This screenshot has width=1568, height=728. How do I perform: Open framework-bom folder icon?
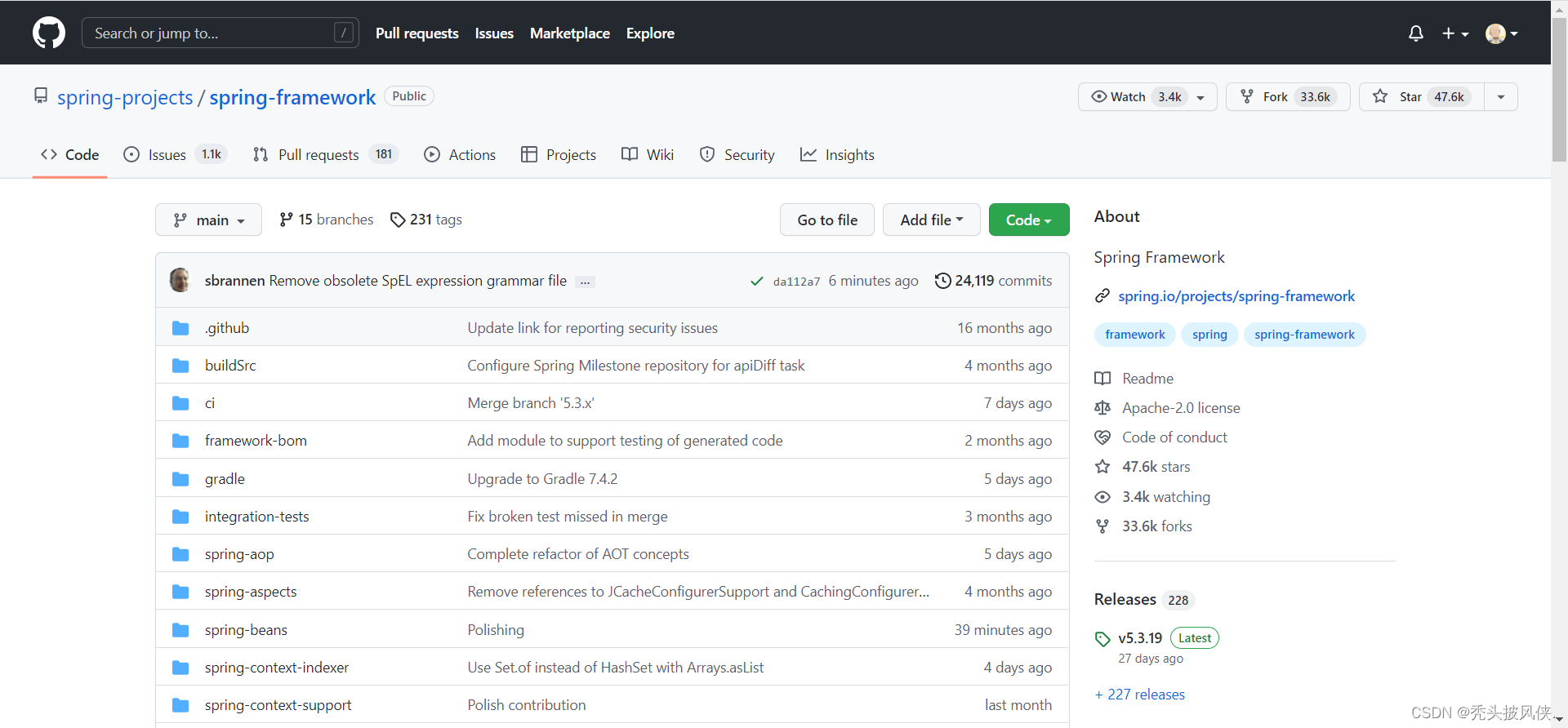tap(180, 441)
